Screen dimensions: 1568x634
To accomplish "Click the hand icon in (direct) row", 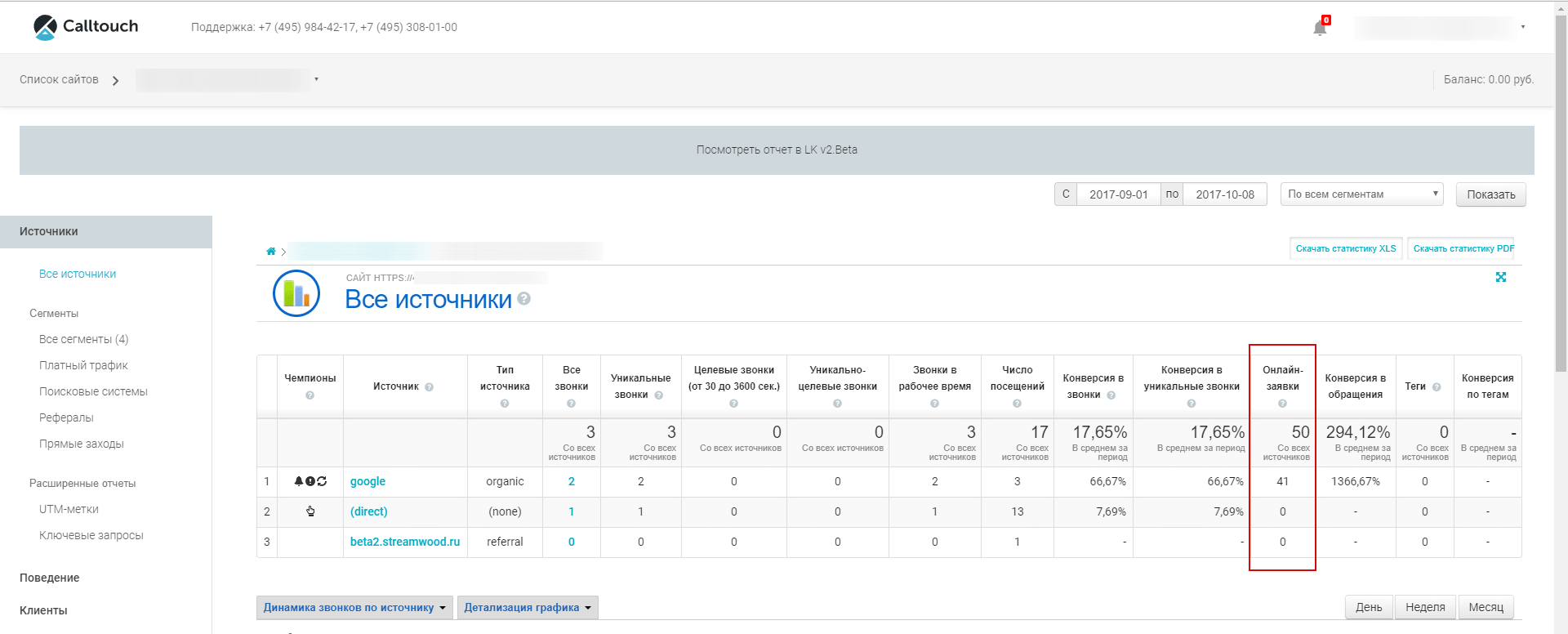I will pos(310,511).
